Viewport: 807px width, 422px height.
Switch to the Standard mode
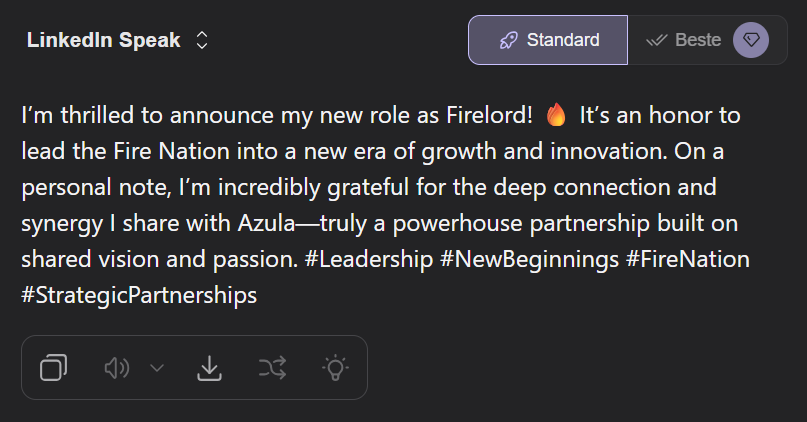pos(548,41)
